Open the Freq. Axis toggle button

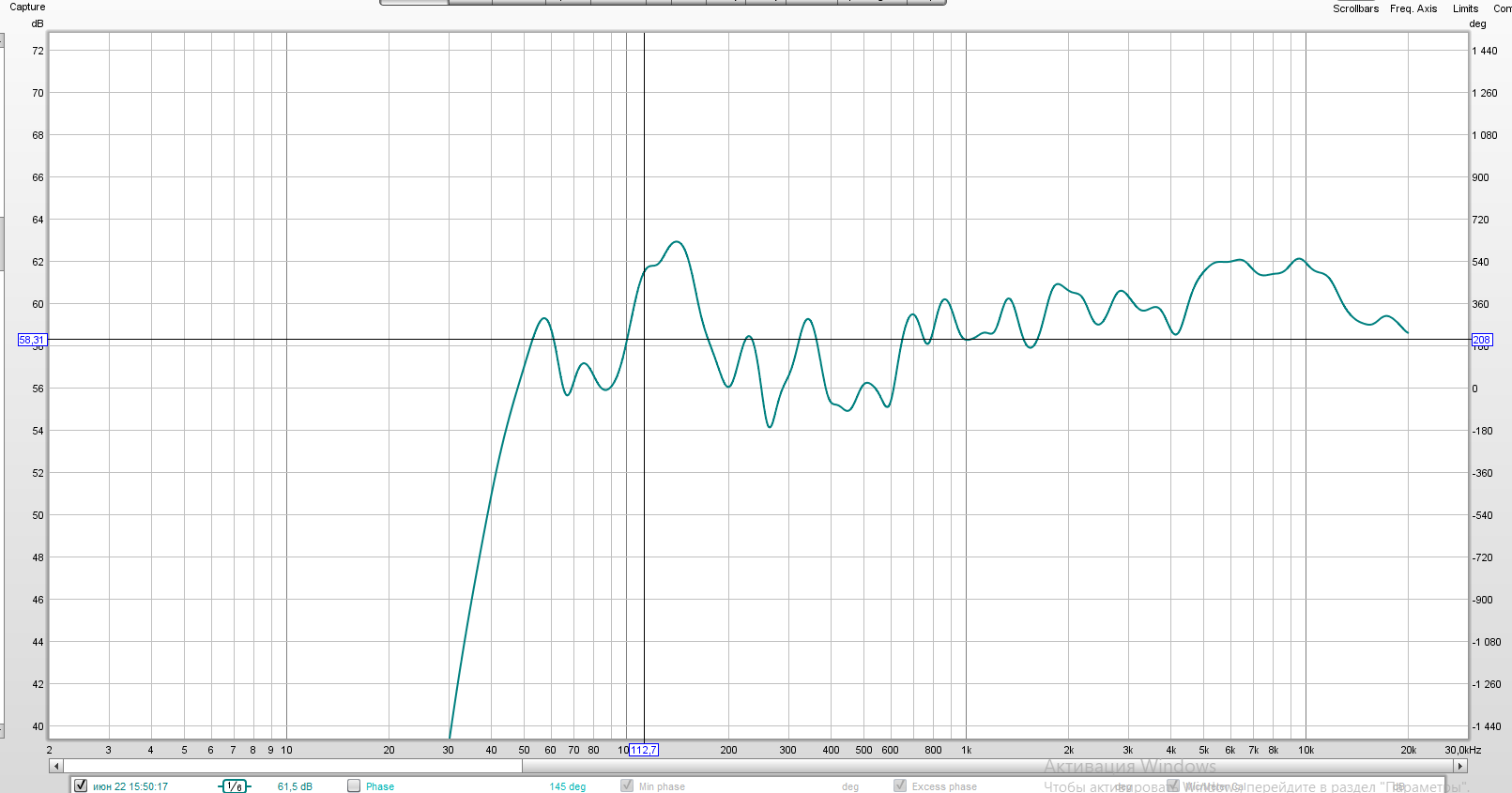click(x=1413, y=8)
